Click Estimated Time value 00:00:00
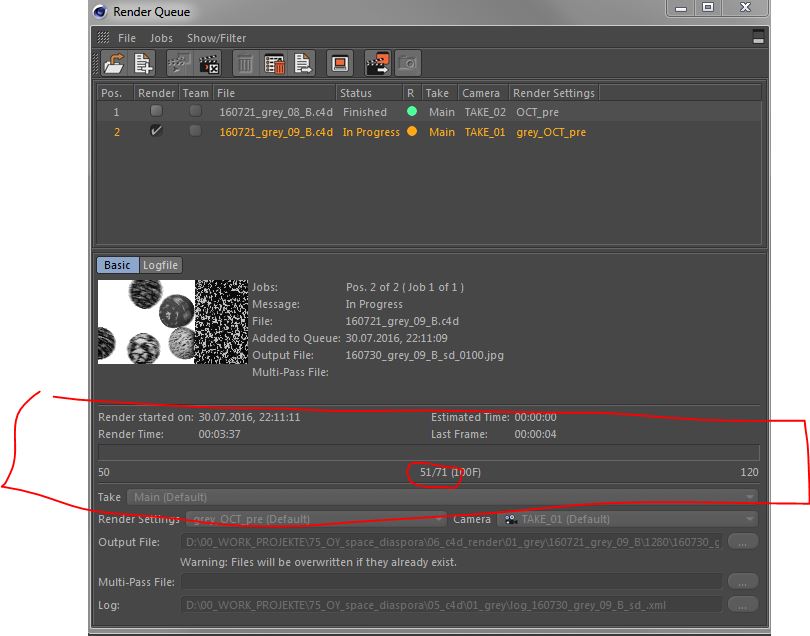 [535, 417]
